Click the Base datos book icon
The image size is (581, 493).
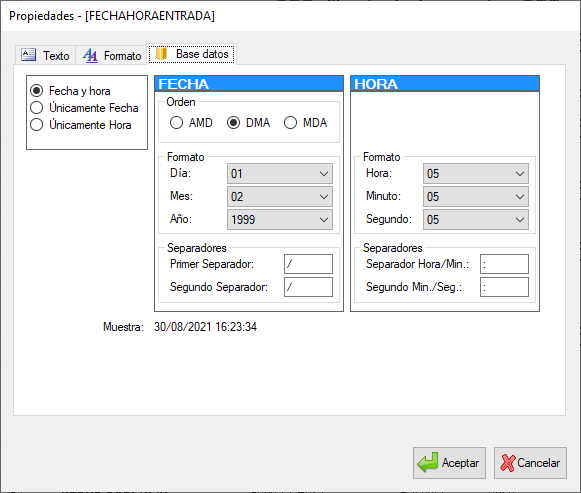pos(161,53)
